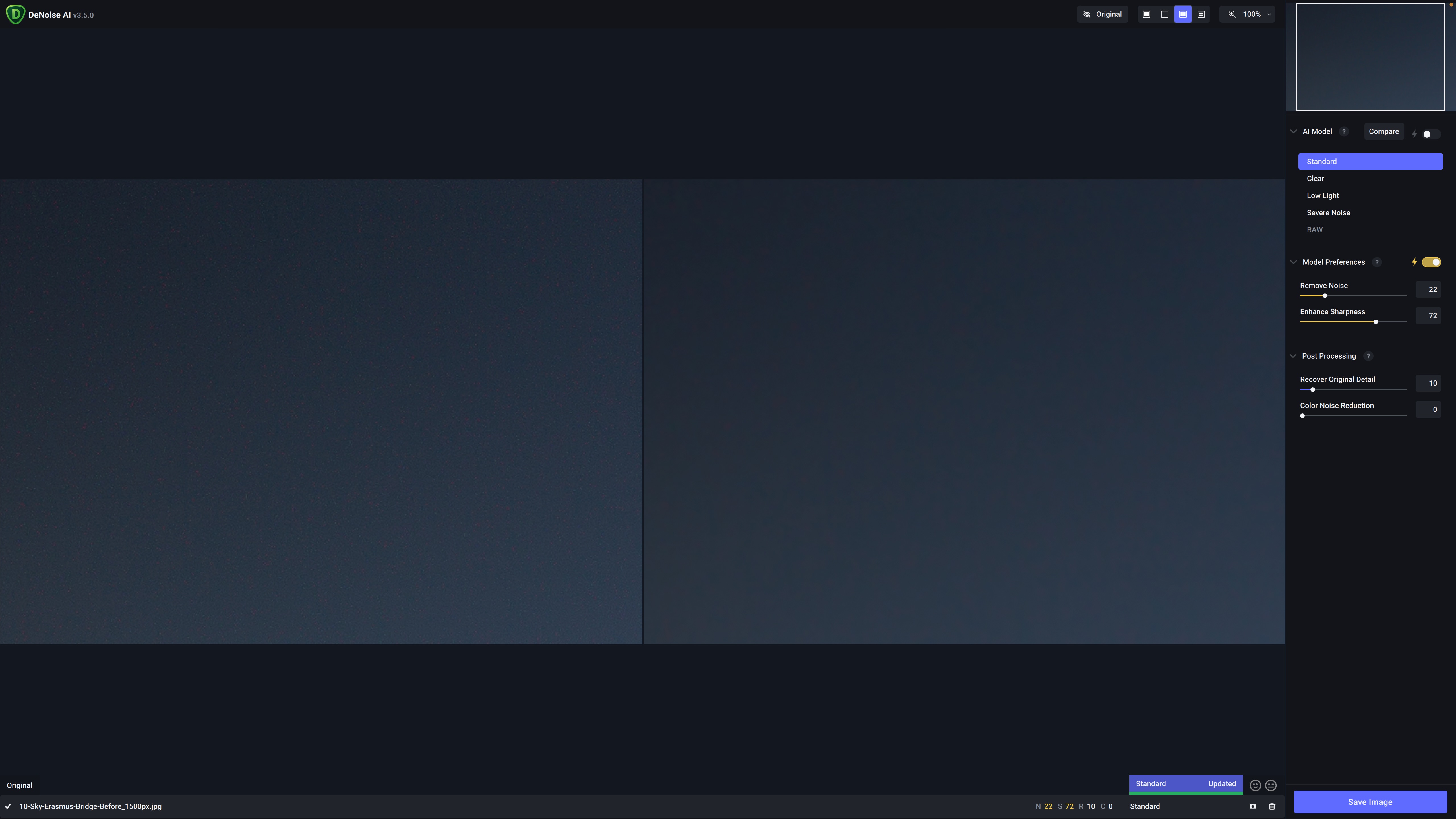
Task: Collapse the Post Processing section
Action: pos(1293,356)
